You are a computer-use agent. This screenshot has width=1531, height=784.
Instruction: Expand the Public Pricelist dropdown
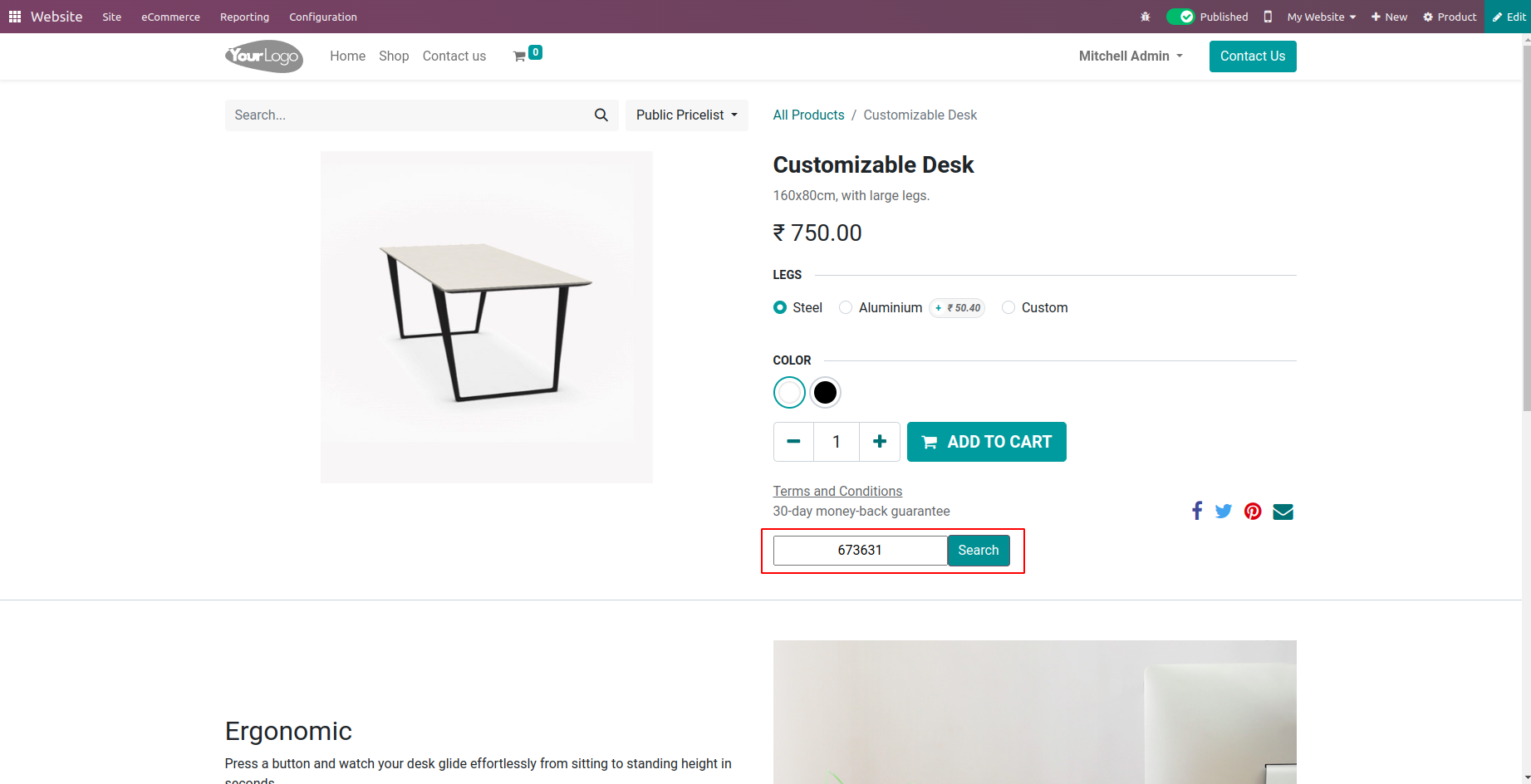[687, 115]
